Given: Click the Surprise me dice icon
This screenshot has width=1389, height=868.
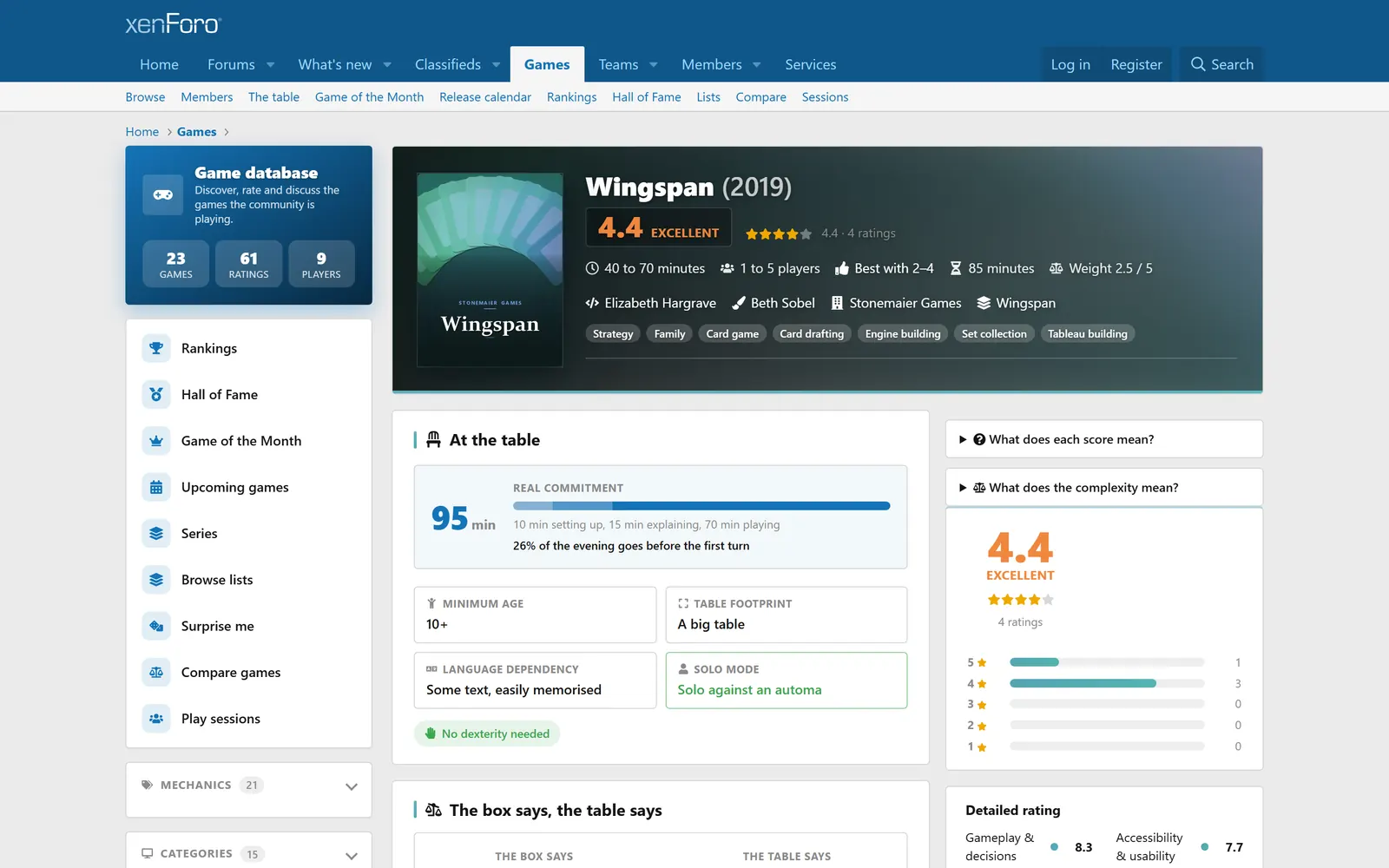Looking at the screenshot, I should pyautogui.click(x=156, y=626).
